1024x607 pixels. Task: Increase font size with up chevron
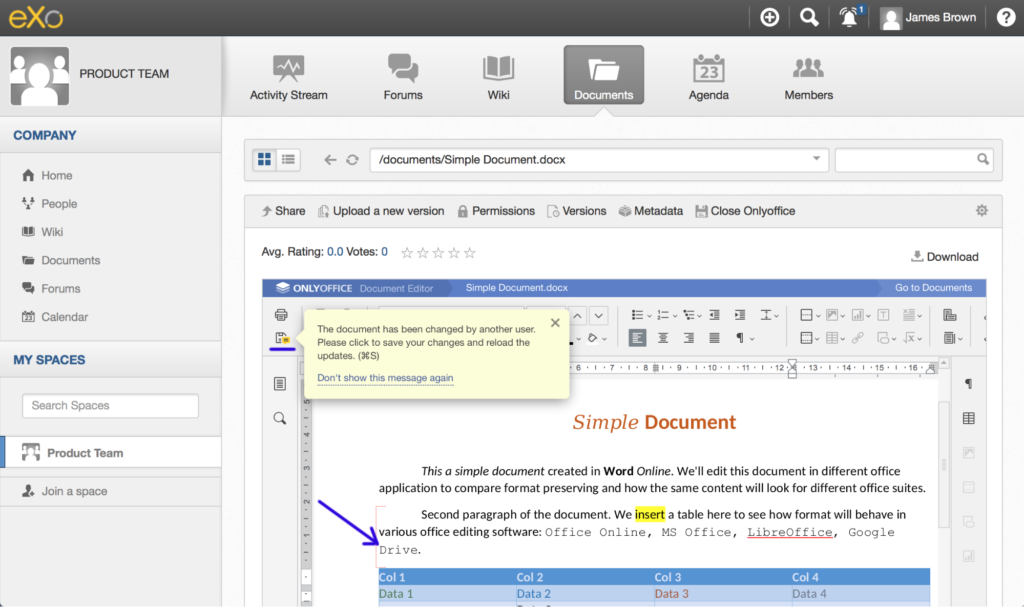tap(578, 316)
